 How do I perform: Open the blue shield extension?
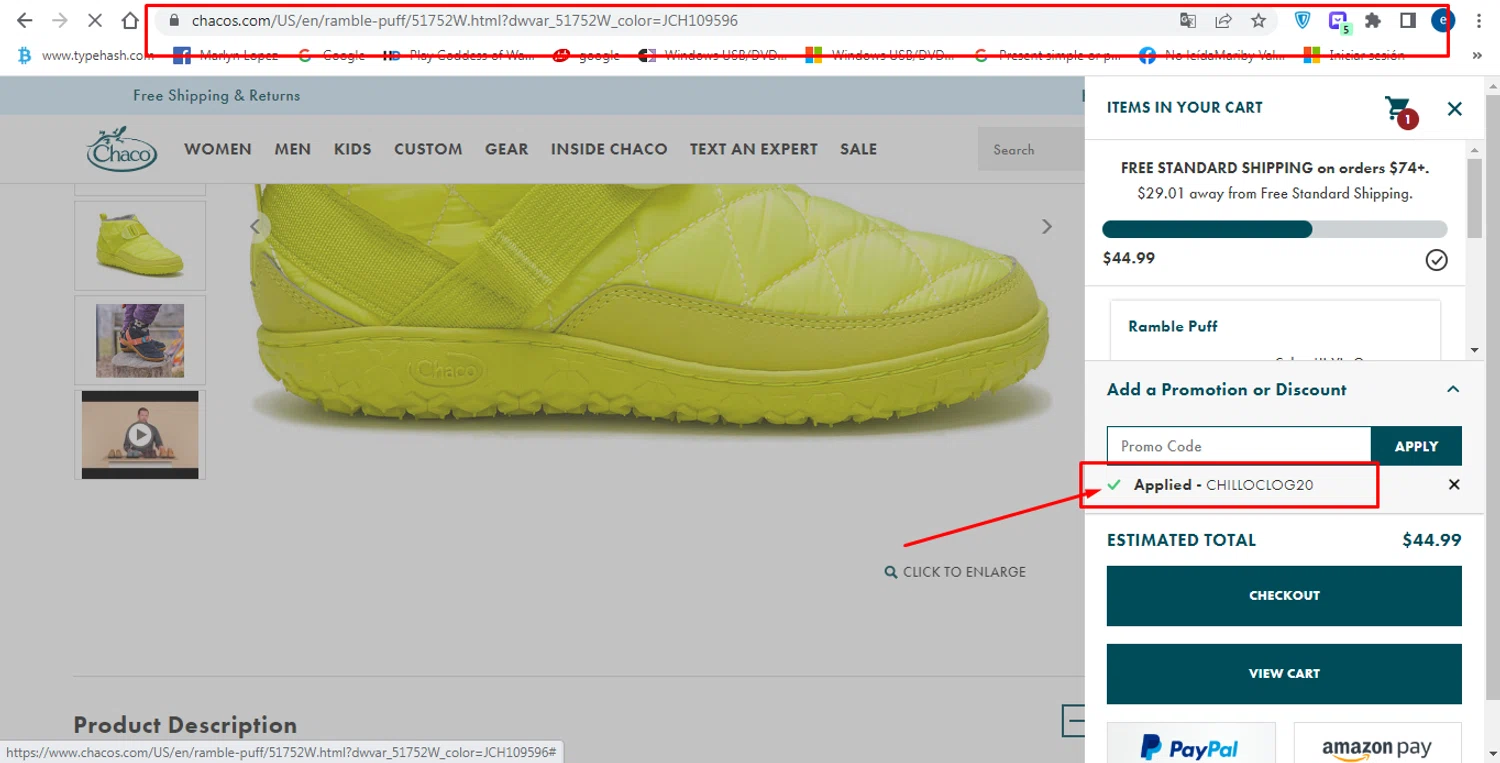click(x=1302, y=20)
